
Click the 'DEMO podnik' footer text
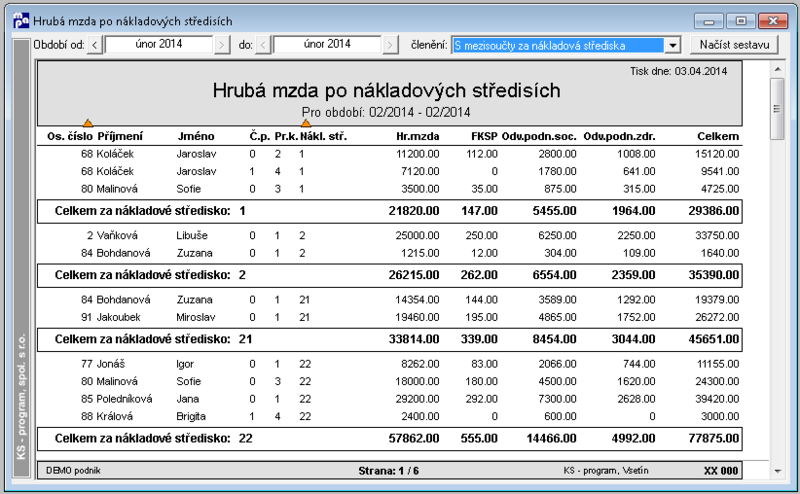[73, 471]
